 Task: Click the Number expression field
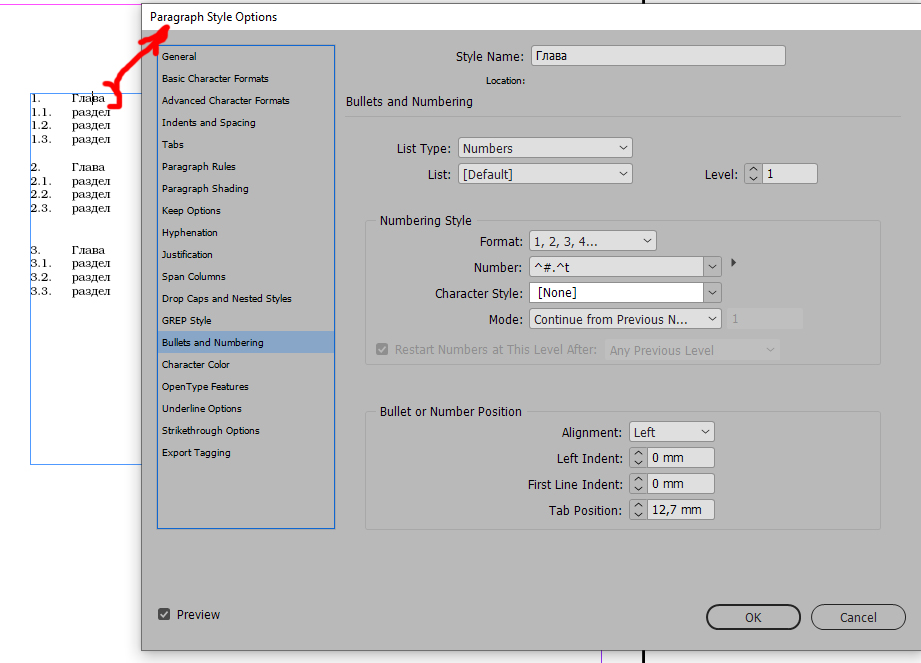[x=616, y=267]
